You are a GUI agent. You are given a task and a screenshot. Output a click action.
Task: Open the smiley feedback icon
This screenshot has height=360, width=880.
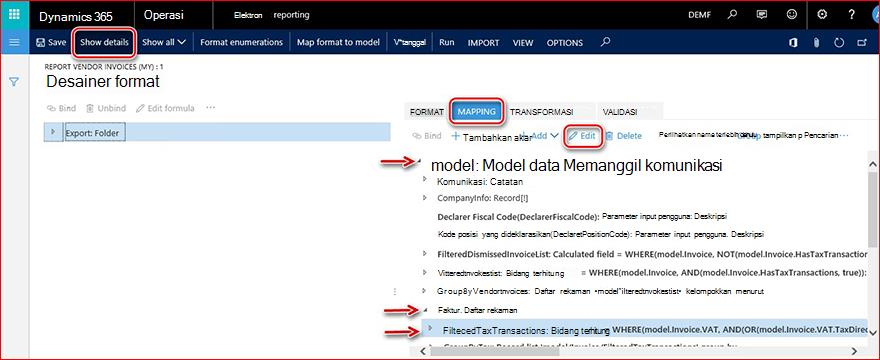[792, 15]
